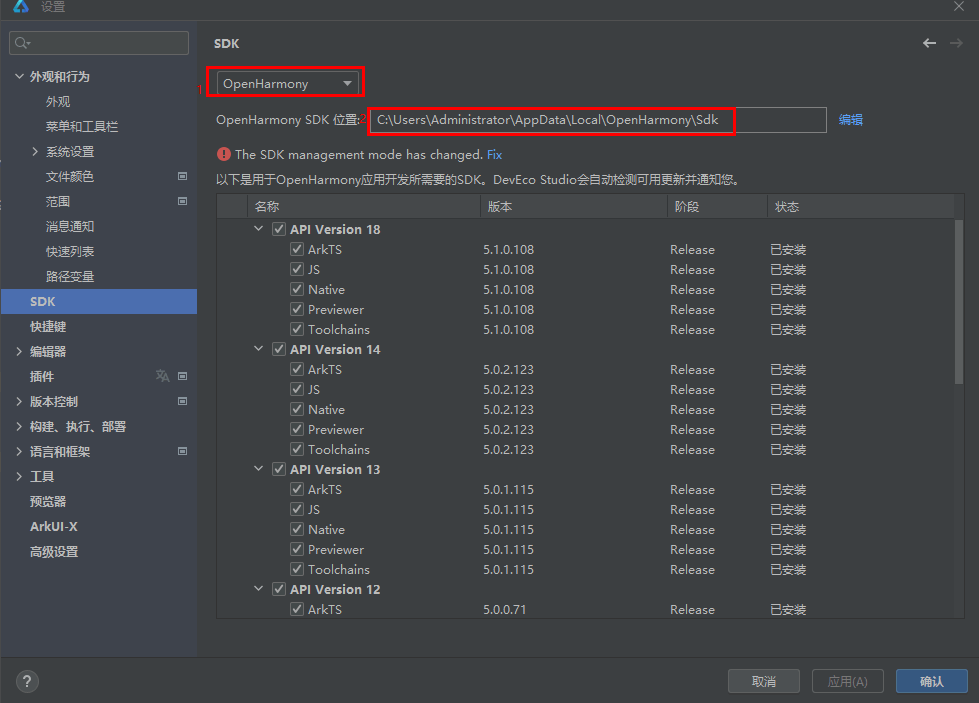The image size is (979, 703).
Task: Click the 状态 column header
Action: coord(861,206)
